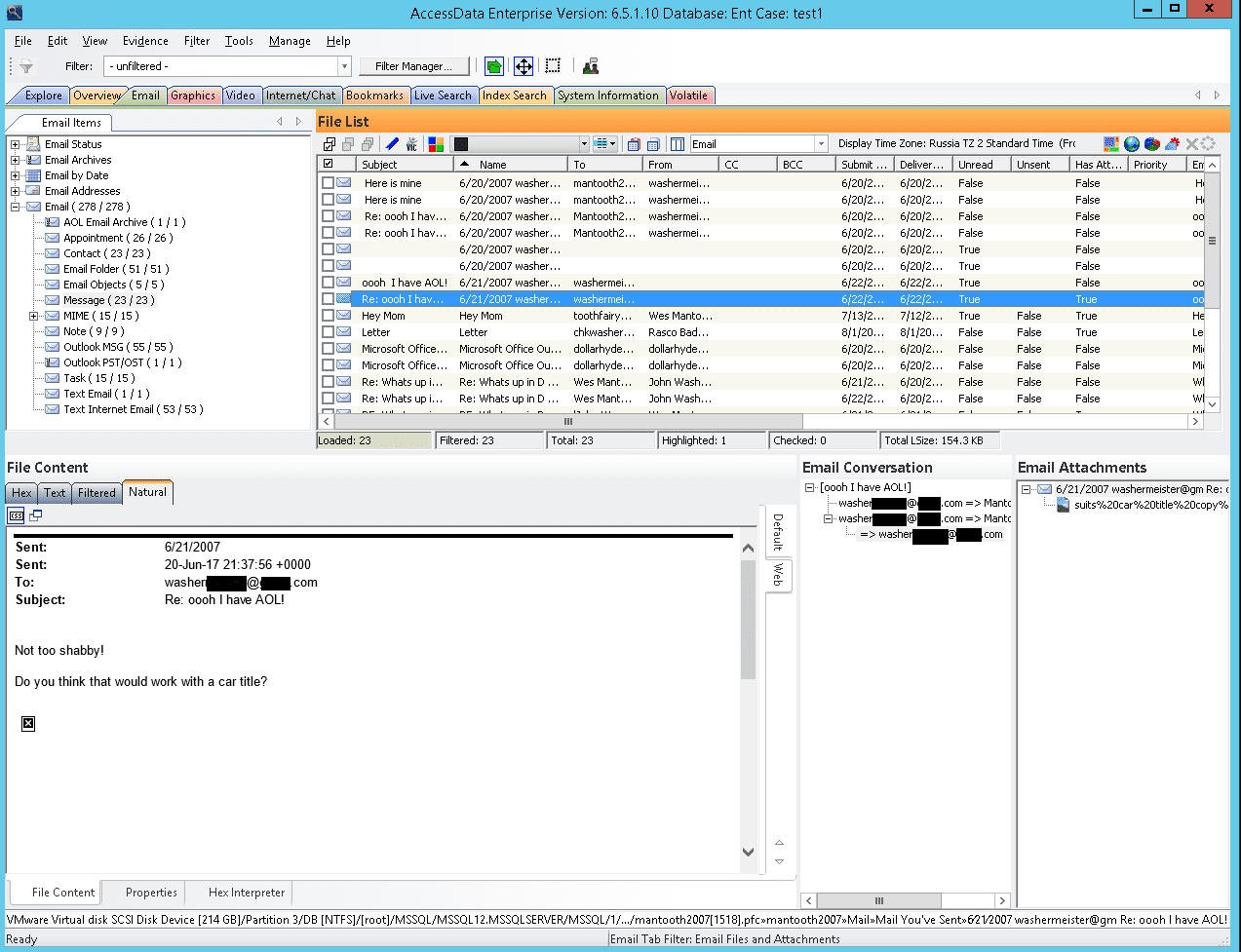Viewport: 1241px width, 952px height.
Task: Check the box for 'Hey Mom' email row
Action: (x=328, y=316)
